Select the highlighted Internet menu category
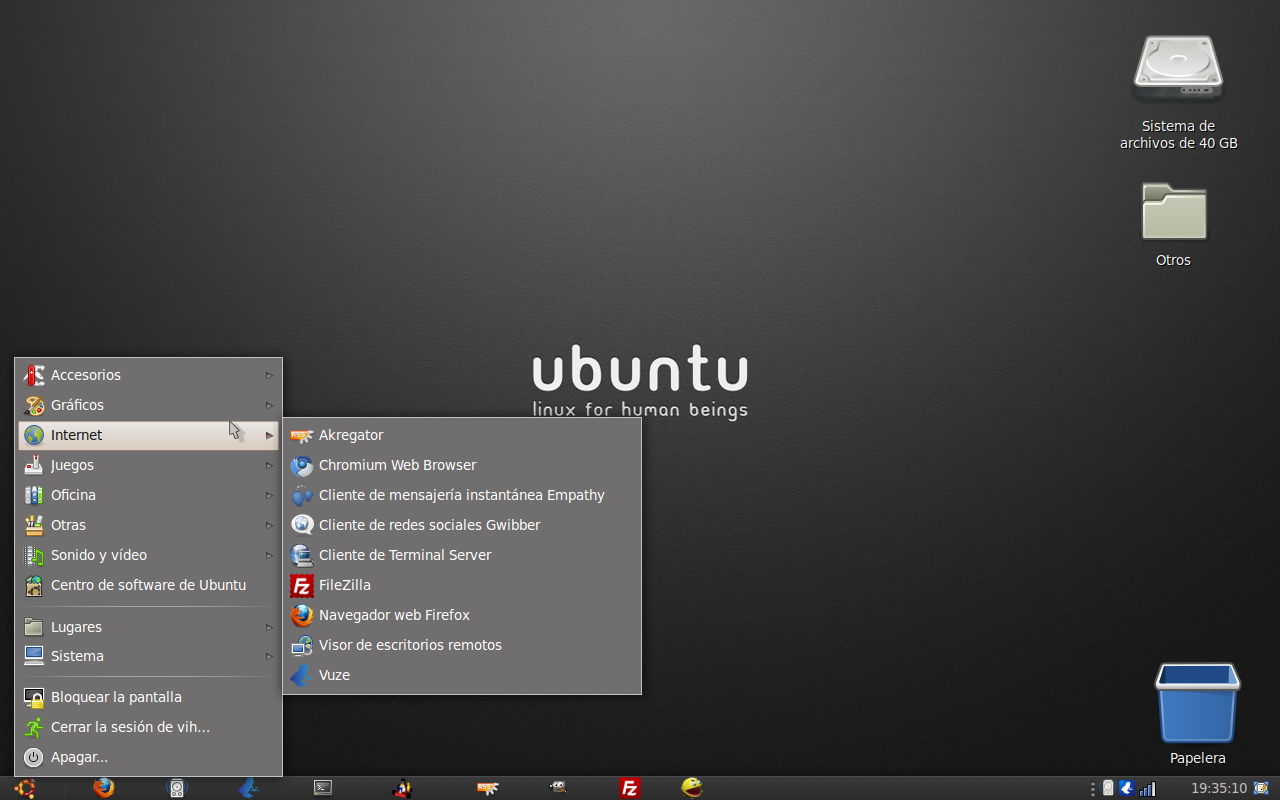 tap(148, 435)
